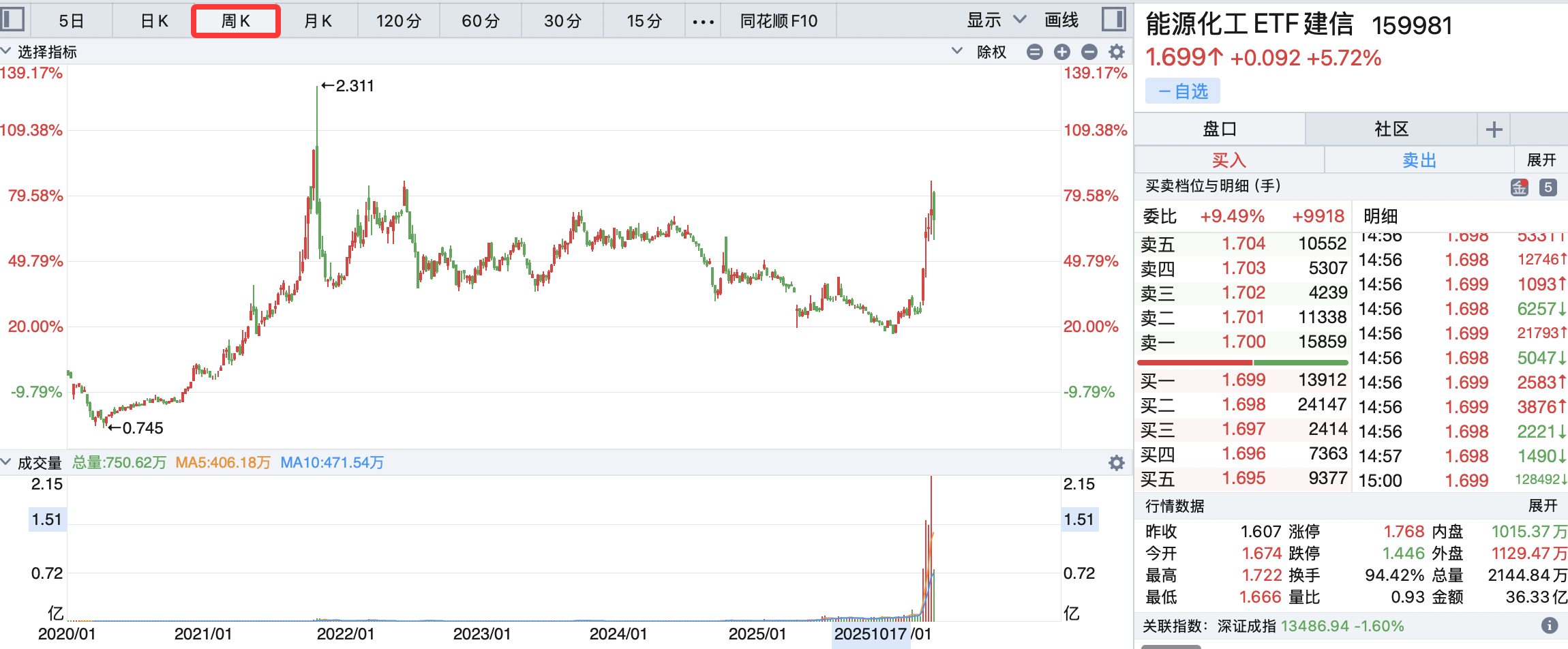Click the 5-level depth icon
The image size is (1568, 649).
(1548, 187)
